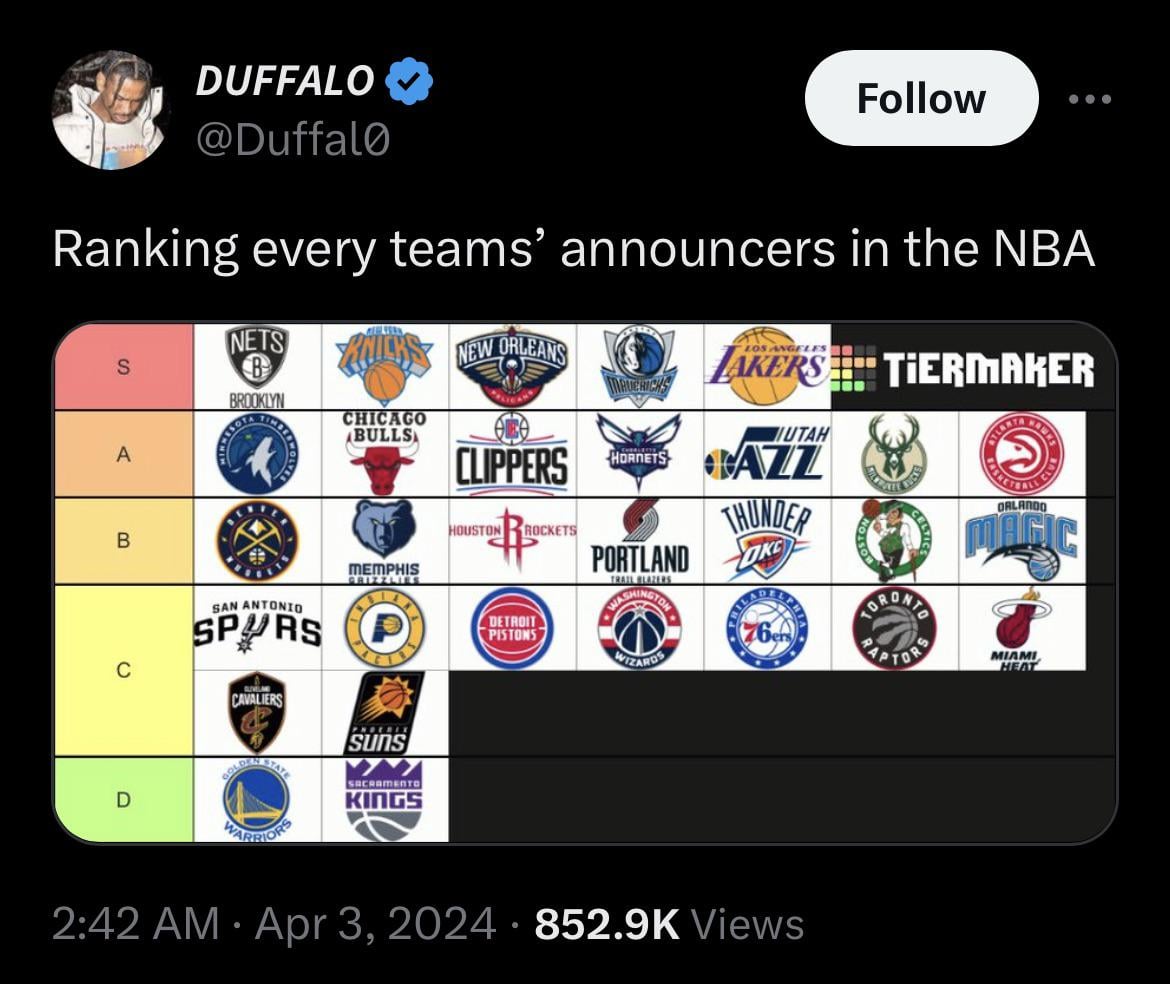Click the red S tier label
1170x984 pixels.
coord(123,367)
